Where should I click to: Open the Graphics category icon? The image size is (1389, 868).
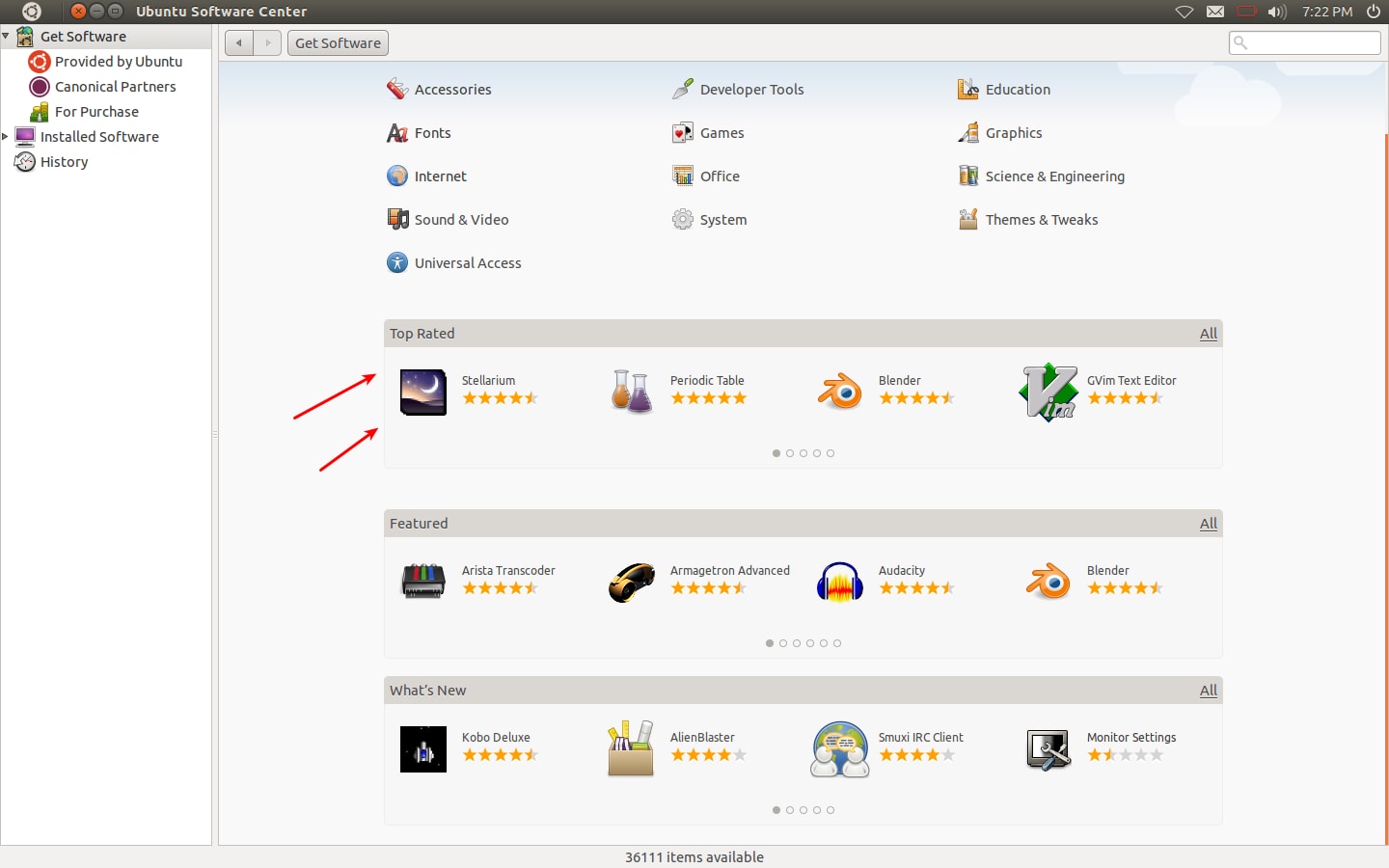pos(968,132)
